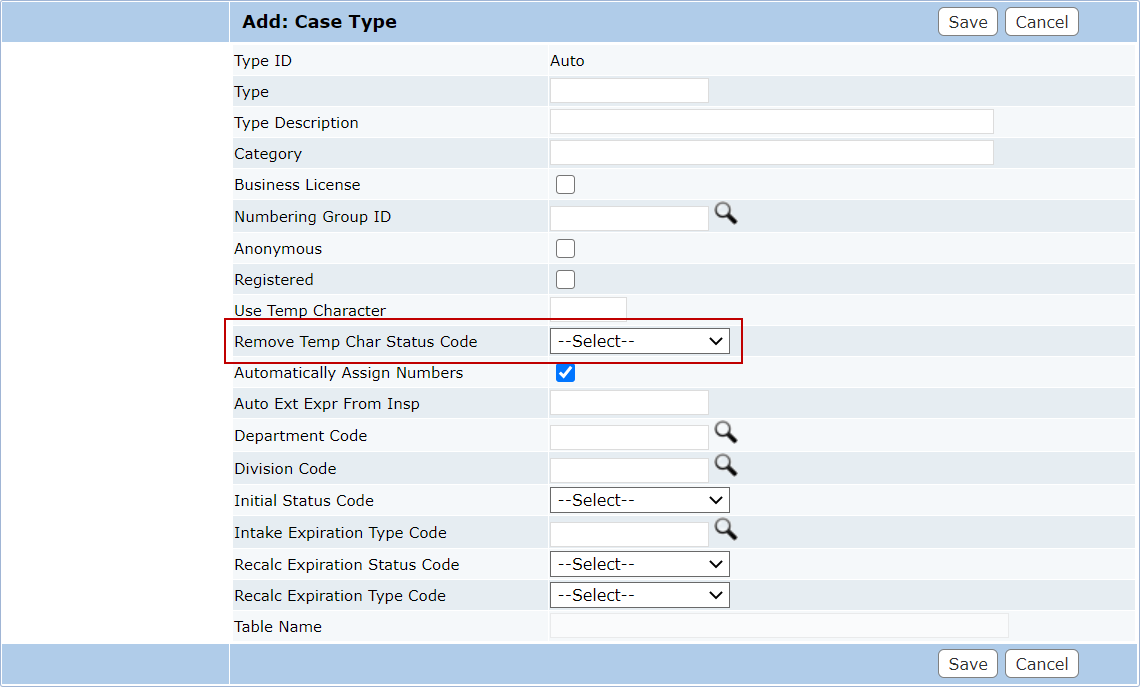Enable the Anonymous checkbox
Viewport: 1140px width, 687px height.
[565, 249]
